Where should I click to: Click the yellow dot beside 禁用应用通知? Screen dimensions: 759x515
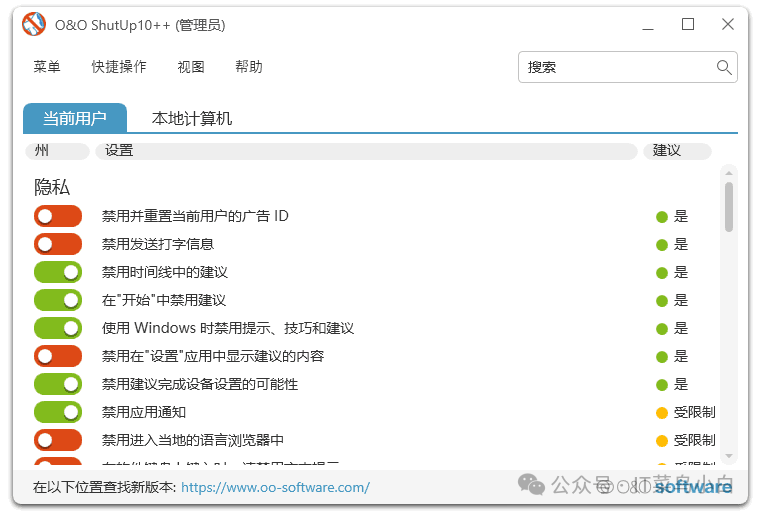[662, 413]
